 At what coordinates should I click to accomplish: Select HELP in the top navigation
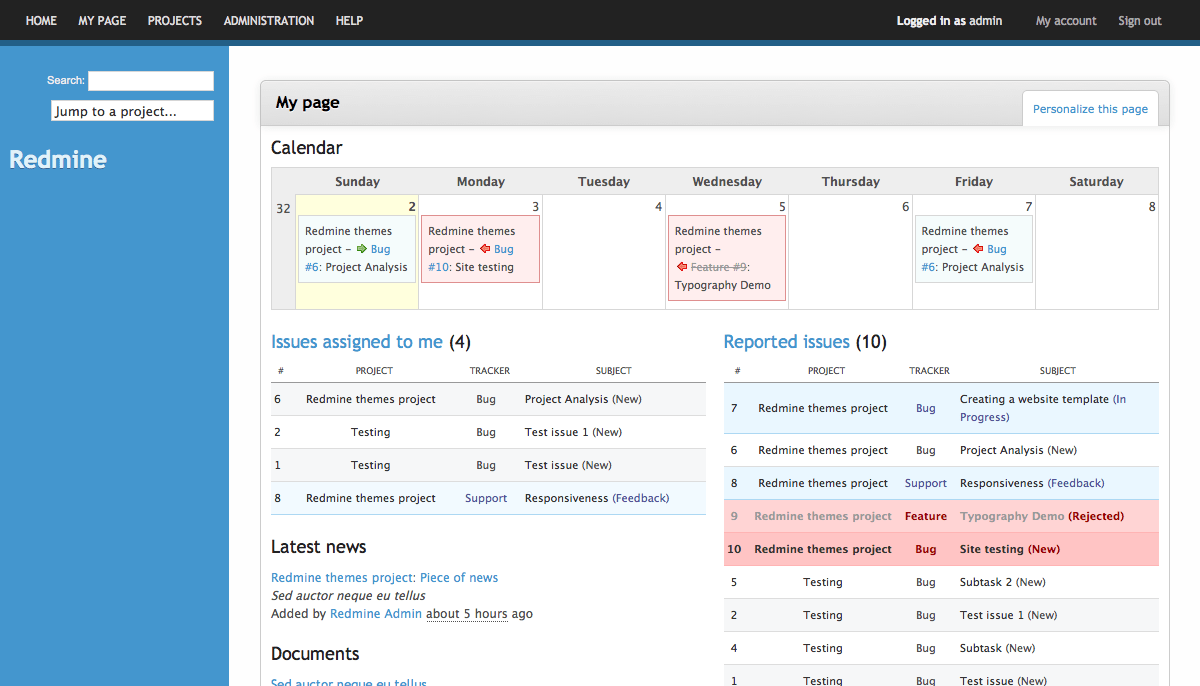point(349,21)
